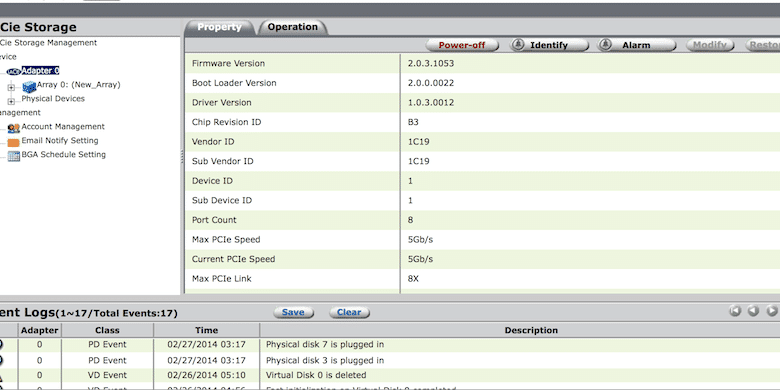Select log entry Physical disk 7 is plugged in
Image resolution: width=780 pixels, height=390 pixels.
325,344
